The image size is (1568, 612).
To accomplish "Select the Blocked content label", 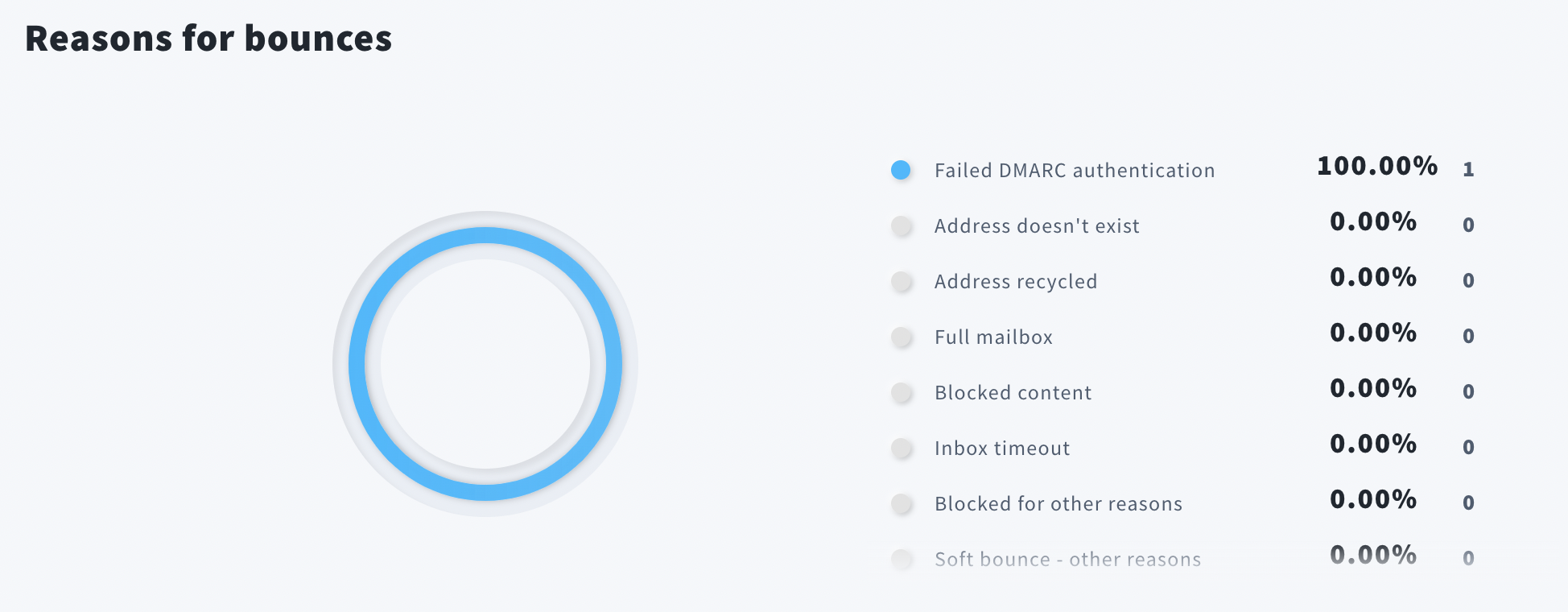I will (1013, 393).
